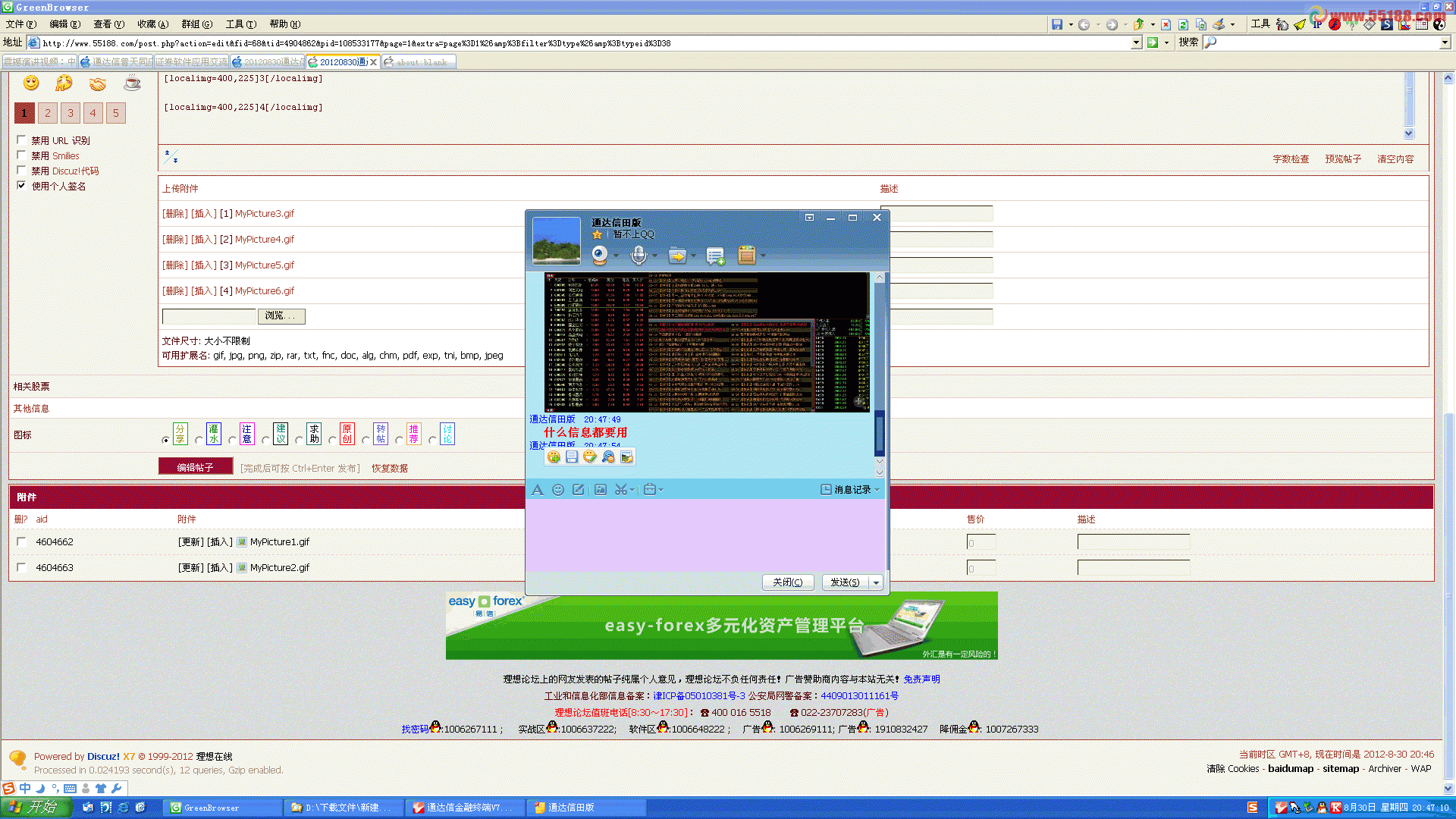
Task: Open the 发送 button options dropdown arrow
Action: (877, 582)
